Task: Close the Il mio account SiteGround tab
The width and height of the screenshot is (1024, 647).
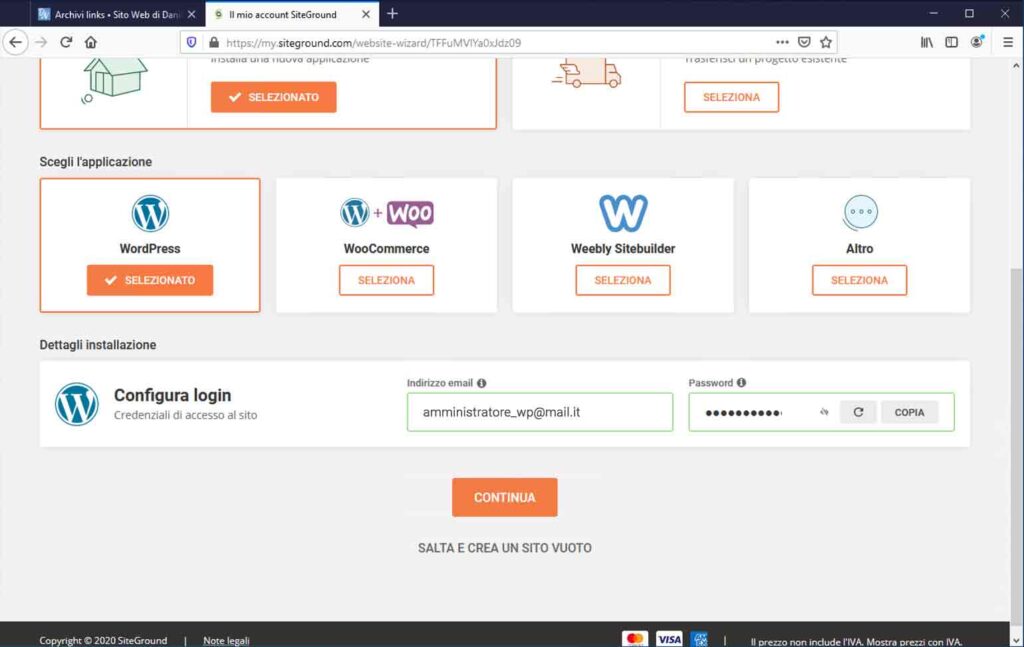Action: [x=366, y=14]
